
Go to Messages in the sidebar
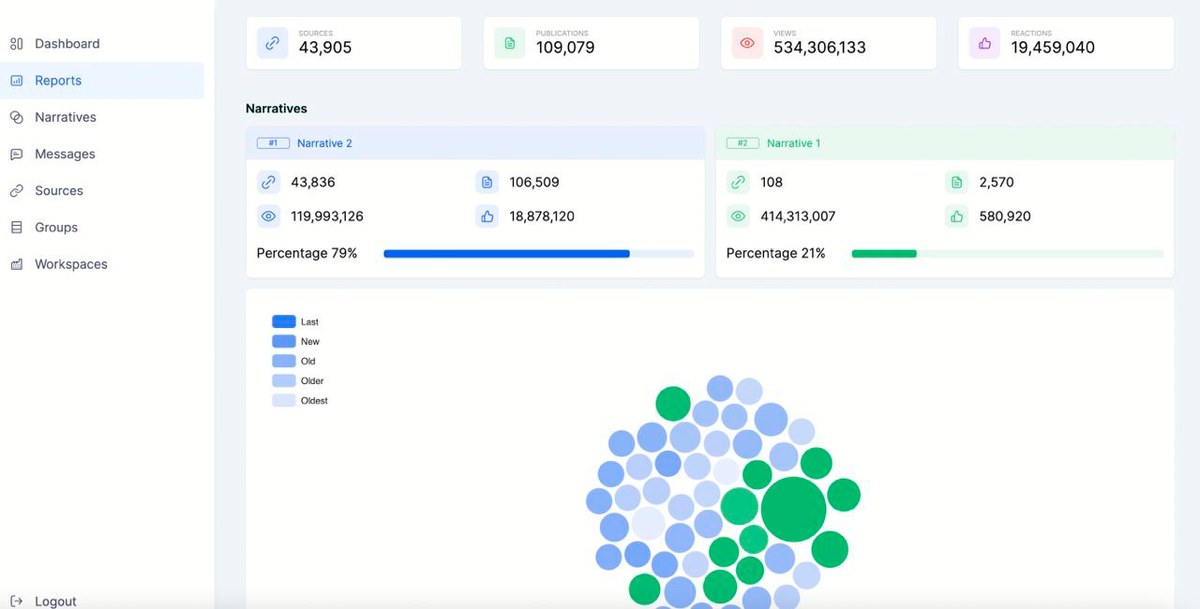[64, 154]
